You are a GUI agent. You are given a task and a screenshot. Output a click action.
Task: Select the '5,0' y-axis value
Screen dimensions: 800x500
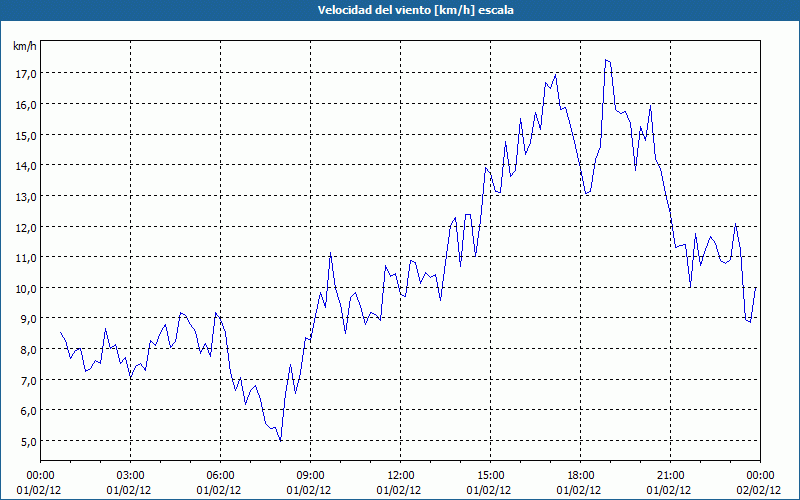(x=28, y=441)
